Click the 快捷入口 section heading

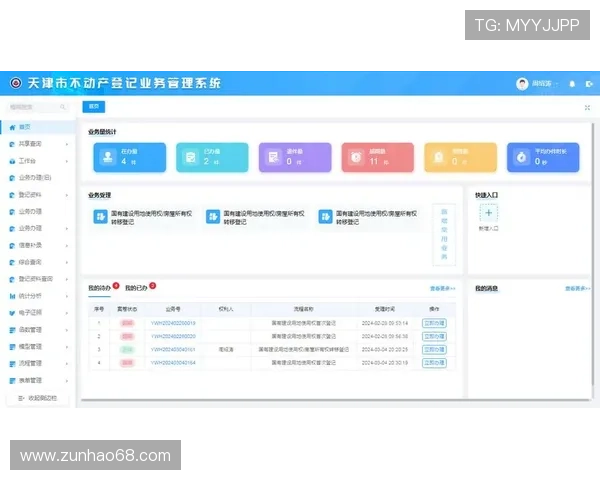tap(486, 195)
